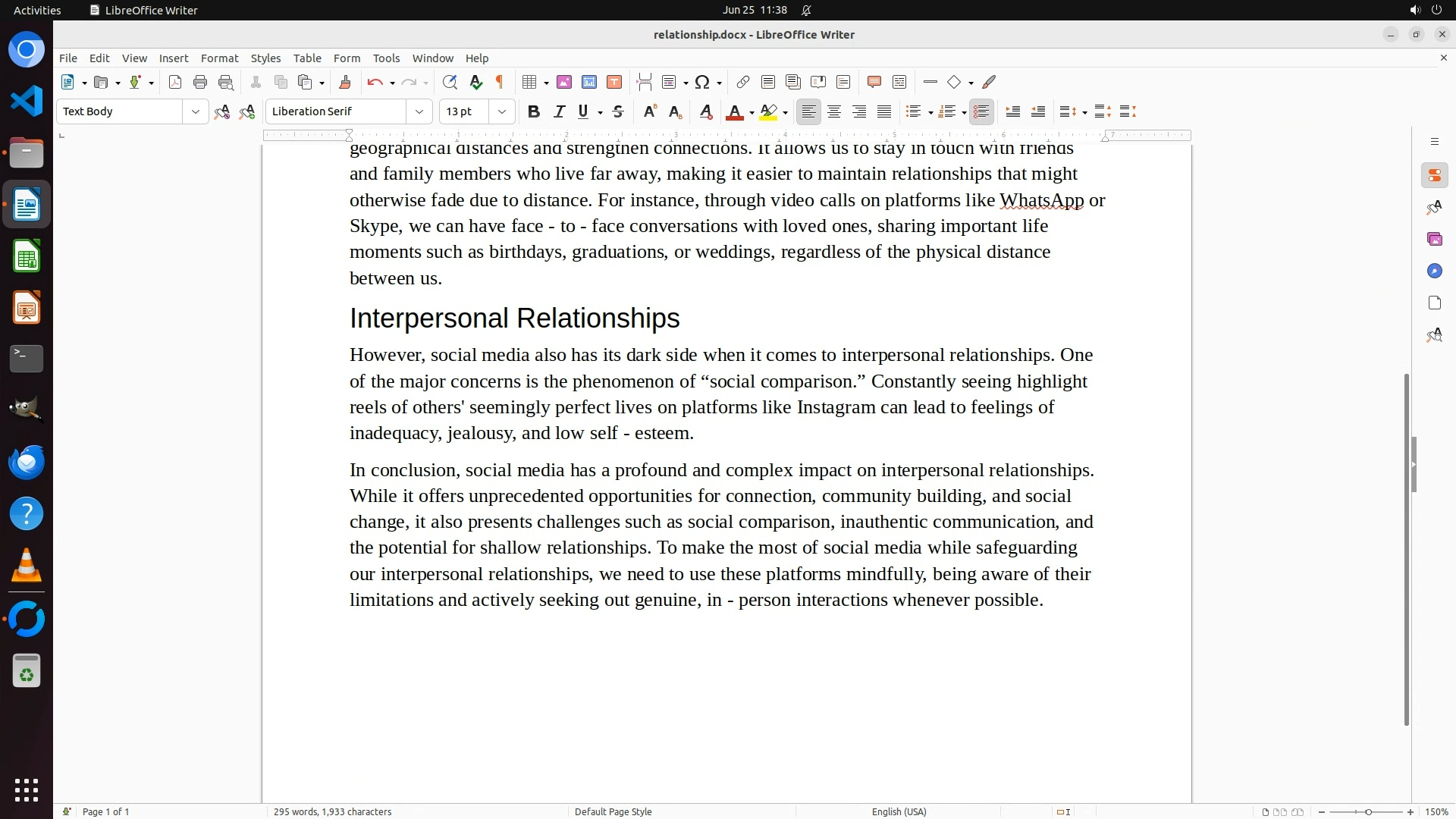This screenshot has width=1456, height=819.
Task: Toggle Italic formatting
Action: click(559, 112)
